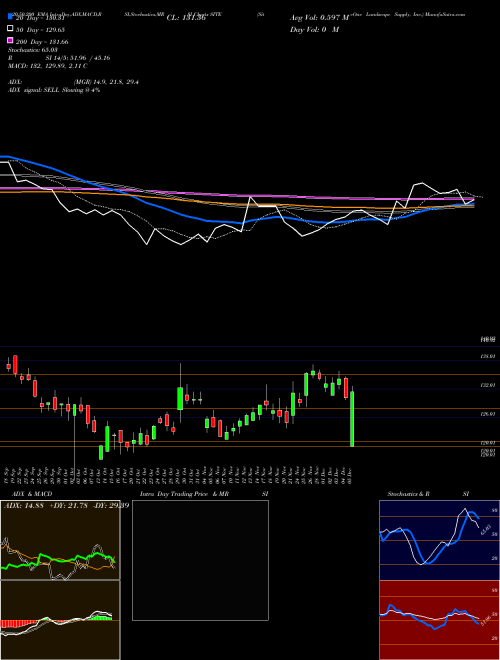Click the 'Avg Vol: 0.597 M' text
The height and width of the screenshot is (660, 500).
tap(319, 18)
